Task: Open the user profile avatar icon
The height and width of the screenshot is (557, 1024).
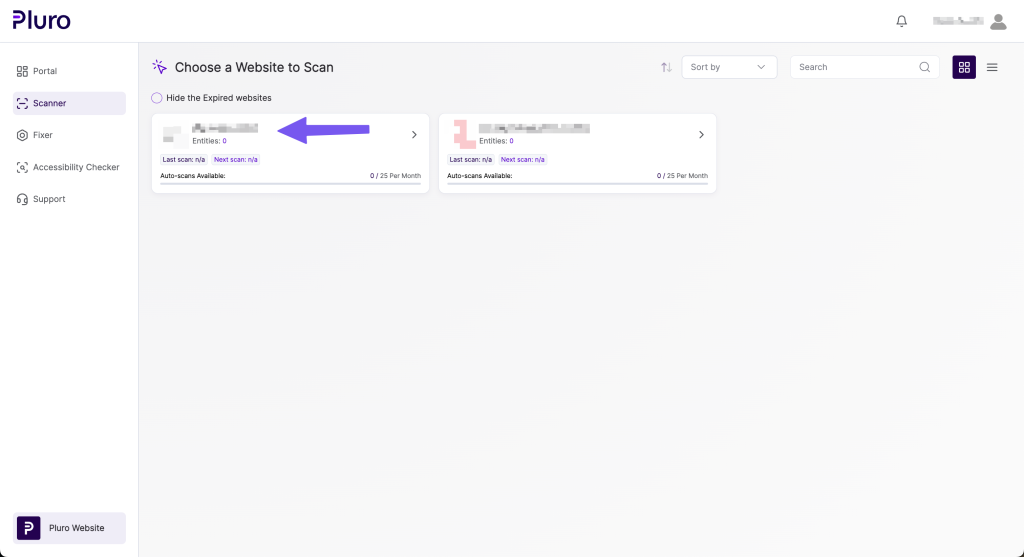Action: coord(998,21)
